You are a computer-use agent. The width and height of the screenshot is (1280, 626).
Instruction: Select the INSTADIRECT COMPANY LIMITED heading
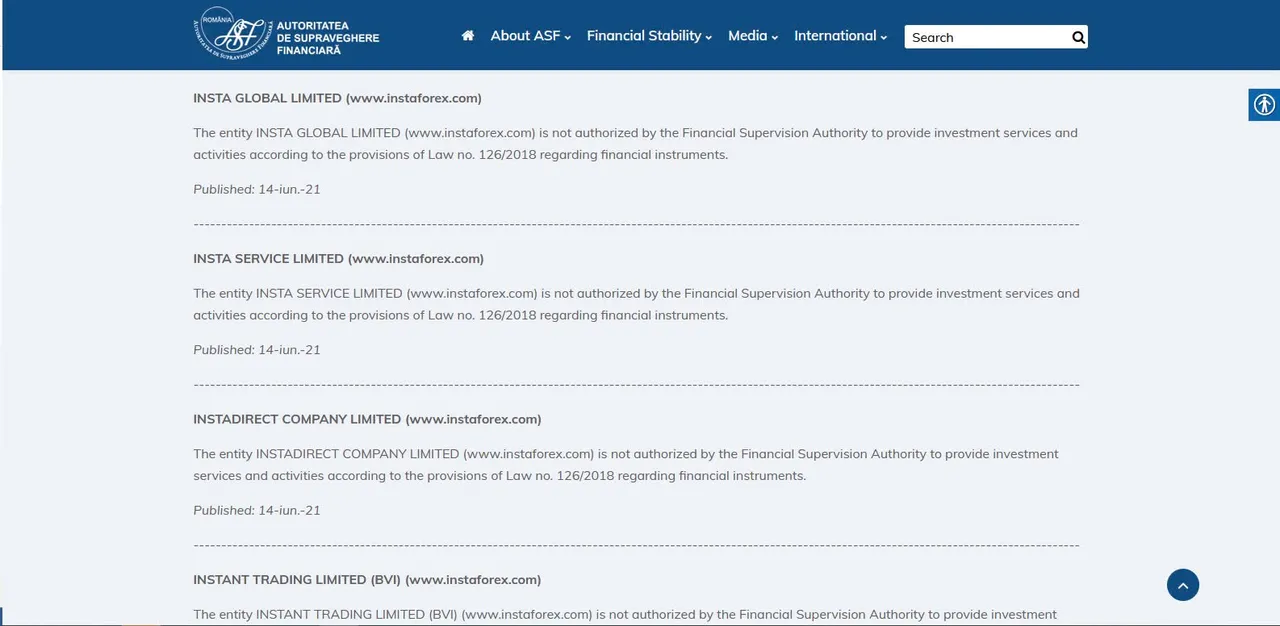(367, 419)
